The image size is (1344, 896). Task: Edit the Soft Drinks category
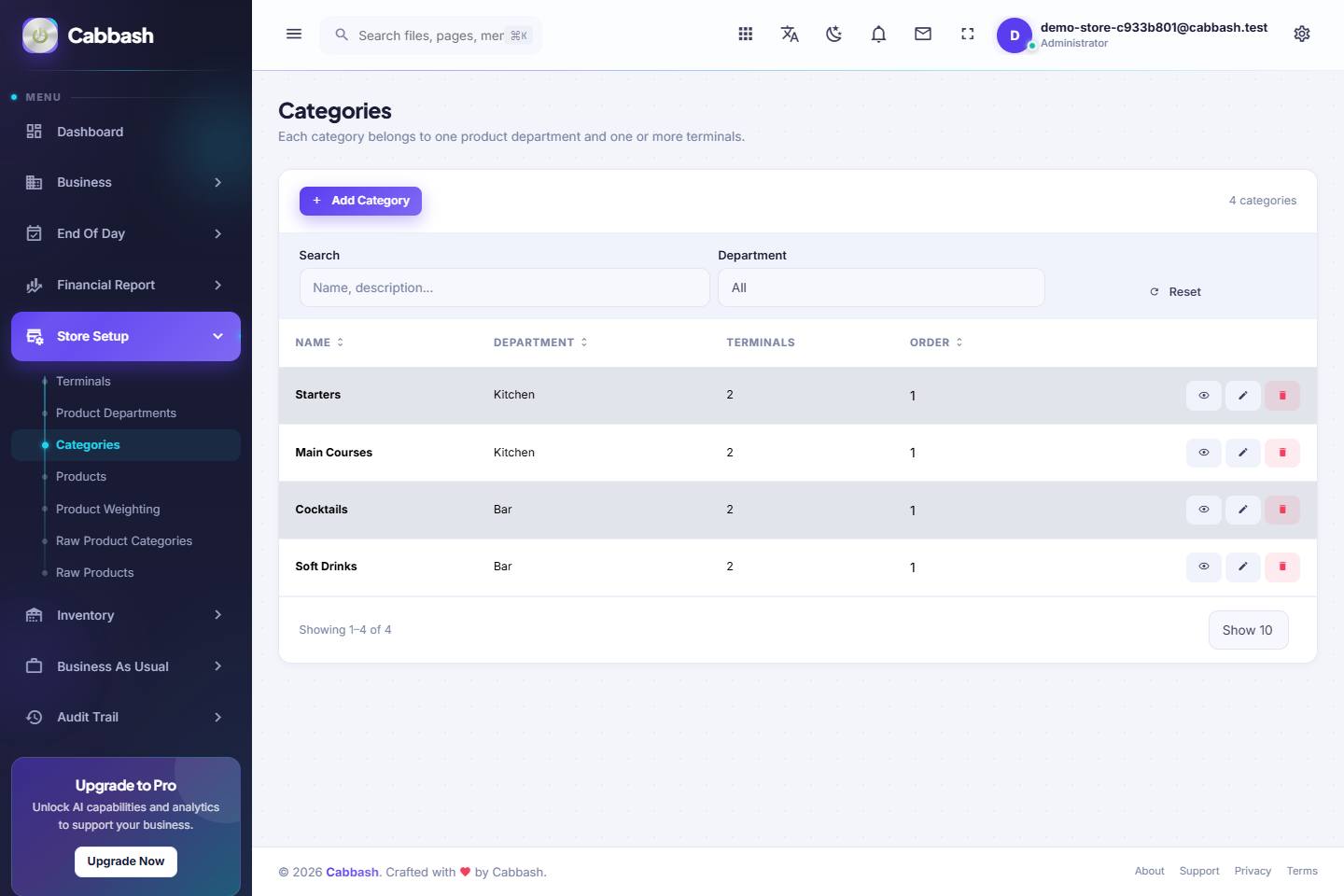click(1243, 567)
